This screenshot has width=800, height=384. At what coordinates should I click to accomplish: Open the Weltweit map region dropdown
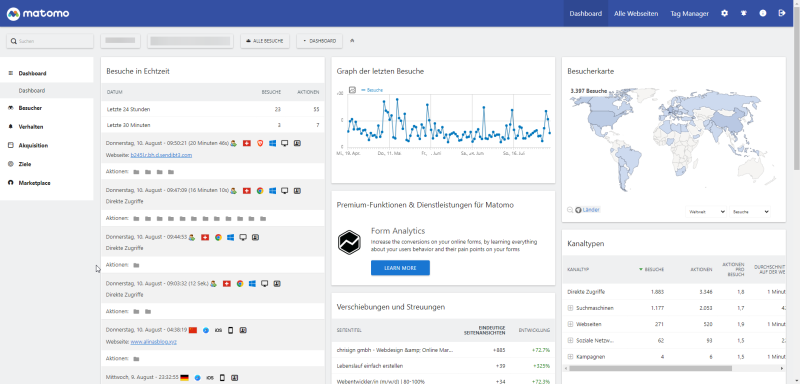click(706, 211)
